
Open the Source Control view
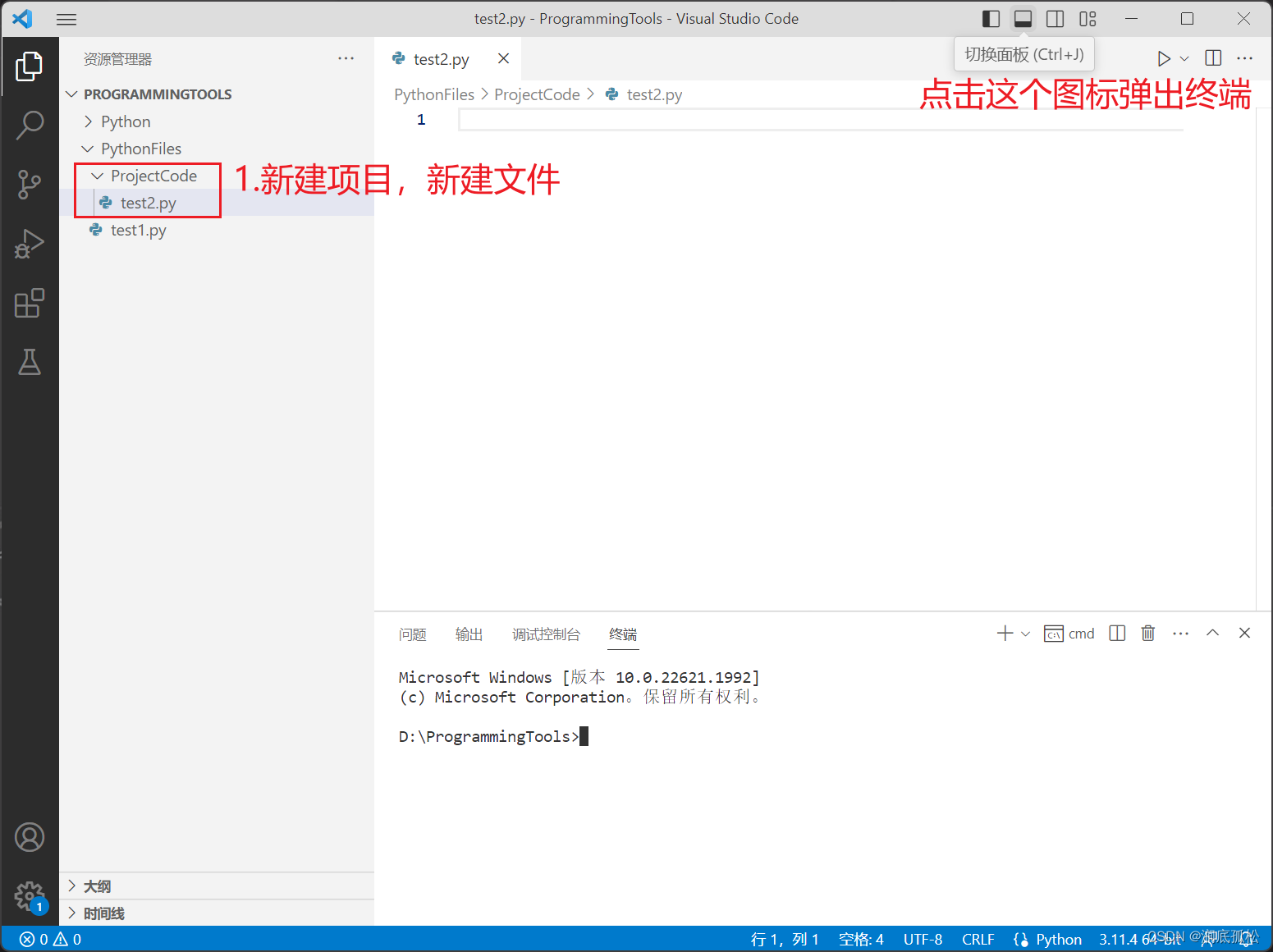tap(30, 185)
